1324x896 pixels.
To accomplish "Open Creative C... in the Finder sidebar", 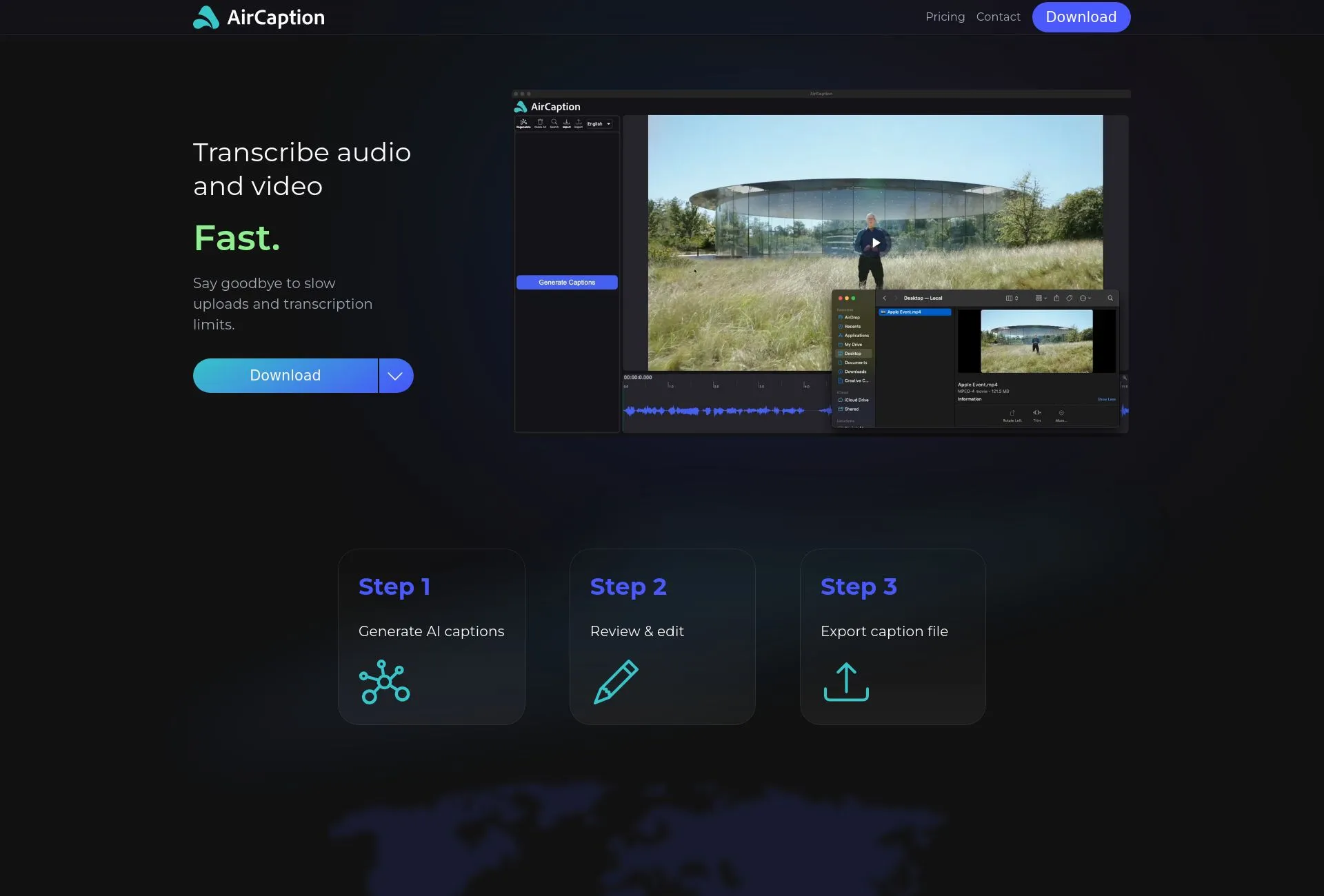I will [x=854, y=380].
